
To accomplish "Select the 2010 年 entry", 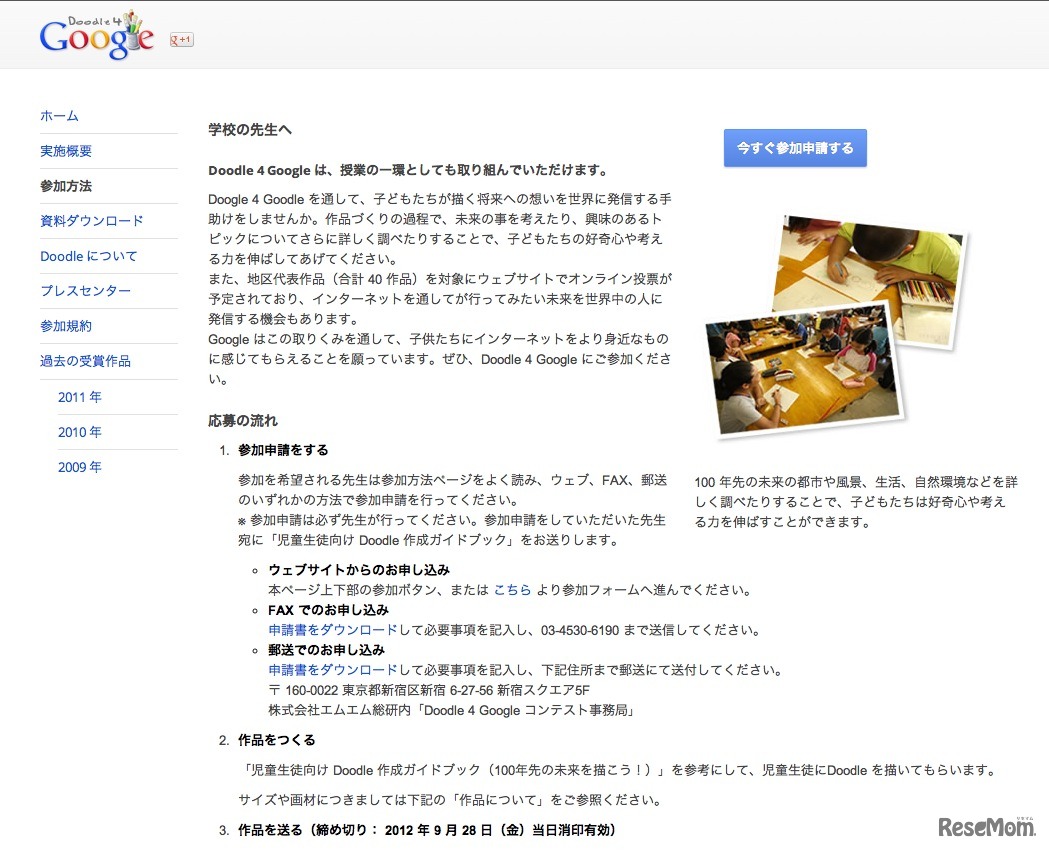I will click(79, 432).
